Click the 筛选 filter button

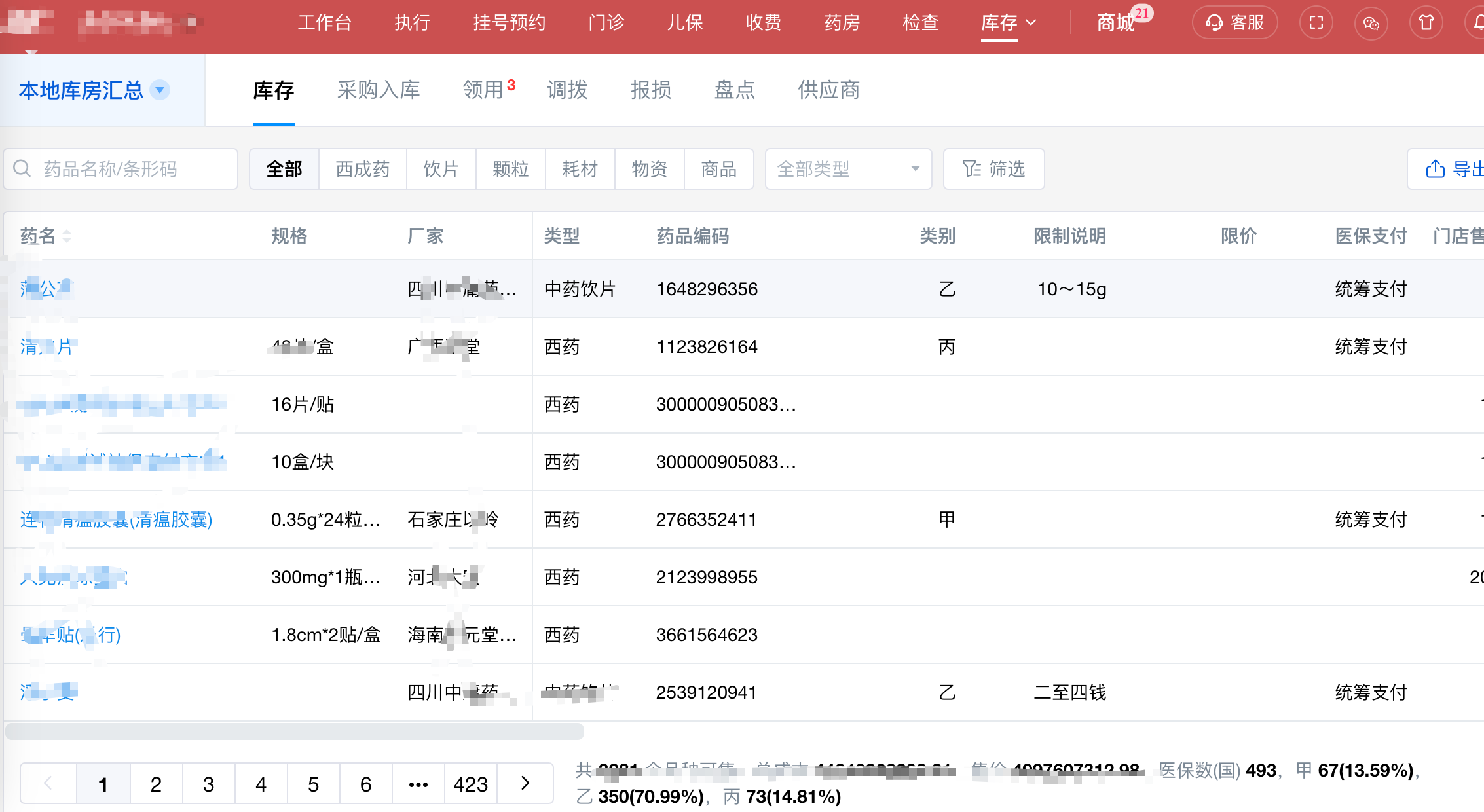(x=993, y=169)
